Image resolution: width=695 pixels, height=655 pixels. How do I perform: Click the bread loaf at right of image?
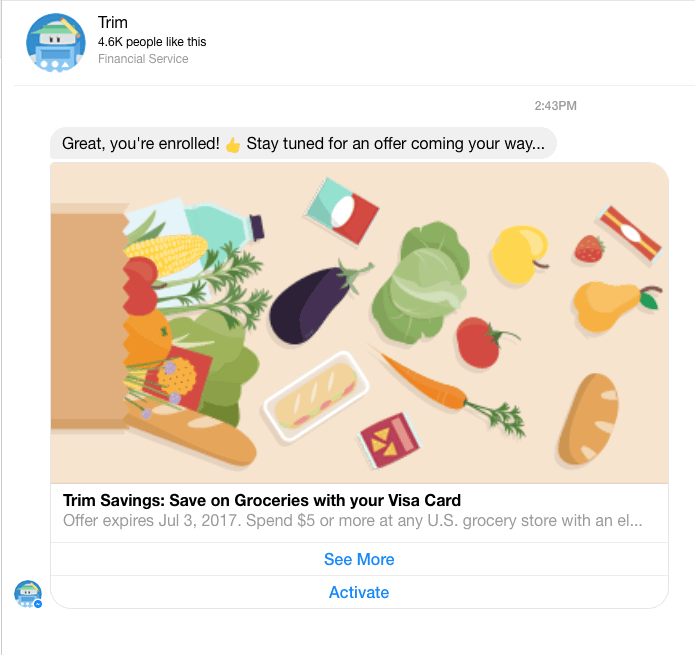588,419
